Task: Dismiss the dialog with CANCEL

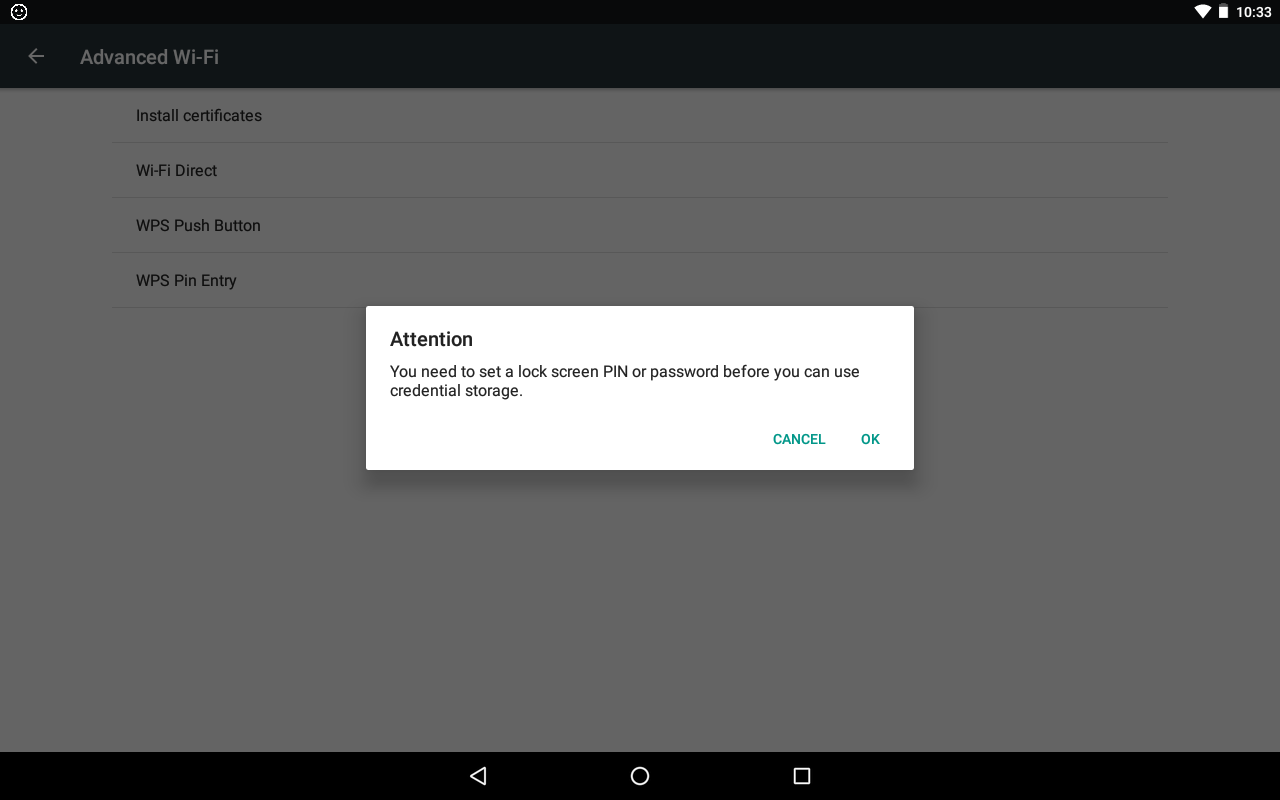Action: tap(798, 439)
